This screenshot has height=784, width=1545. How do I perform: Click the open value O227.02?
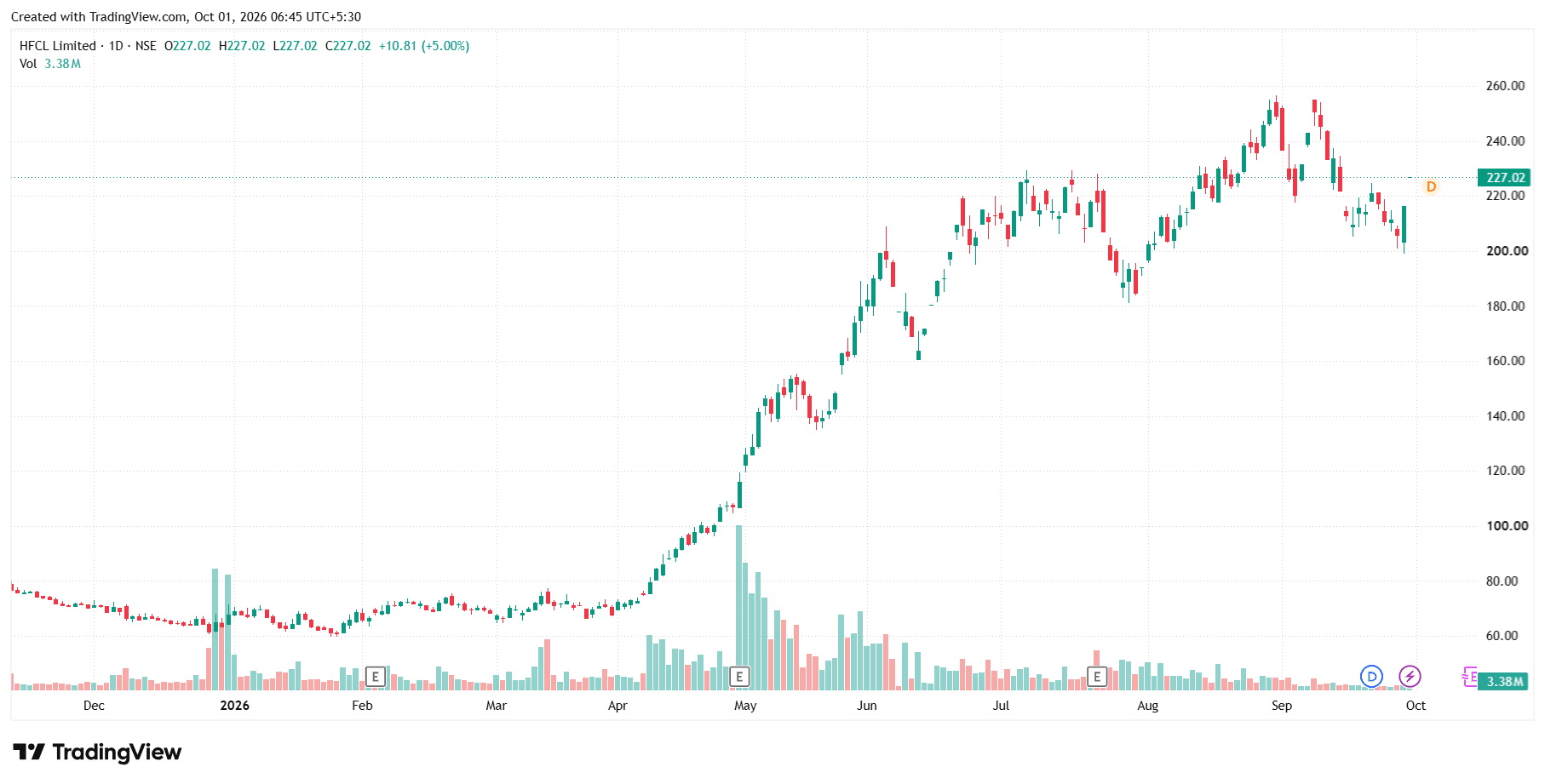point(187,46)
